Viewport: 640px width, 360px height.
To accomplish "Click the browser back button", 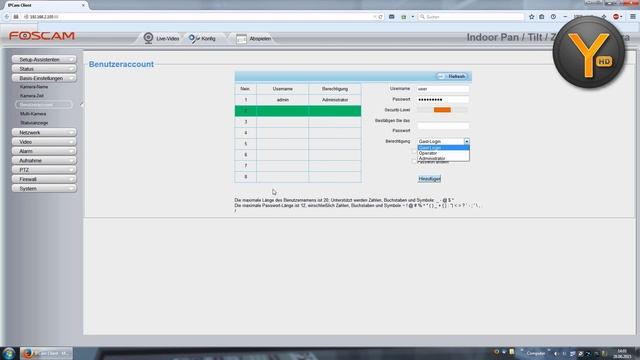I will [x=7, y=17].
